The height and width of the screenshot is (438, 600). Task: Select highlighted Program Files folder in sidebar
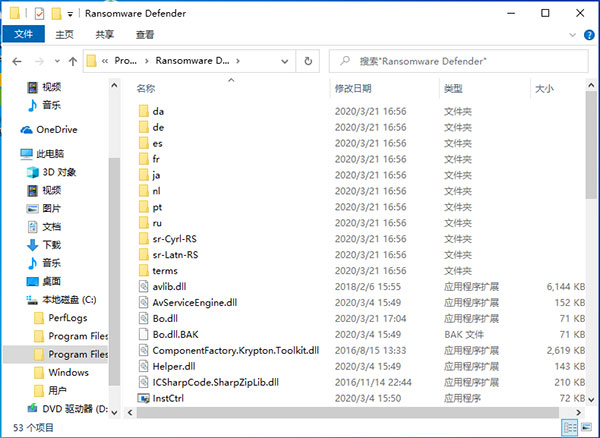pos(56,354)
